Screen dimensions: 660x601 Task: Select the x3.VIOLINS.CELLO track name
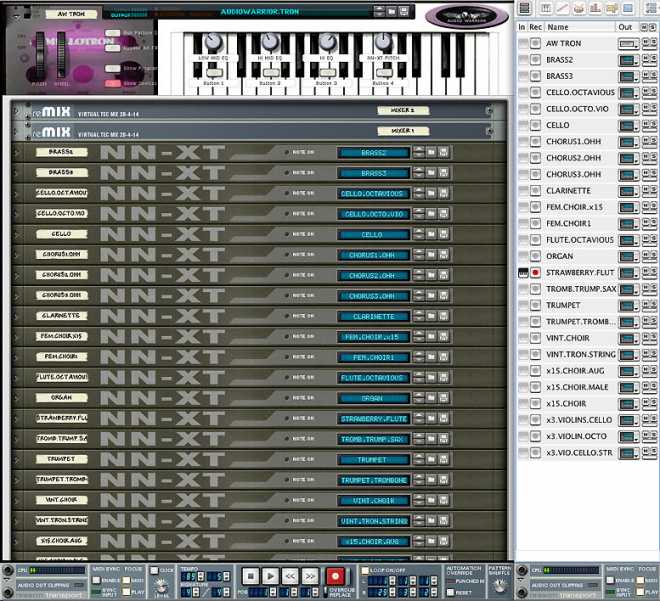click(x=579, y=420)
